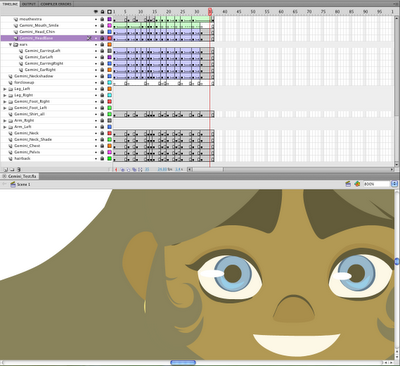Expand the Leg_Left layer folder

5,89
